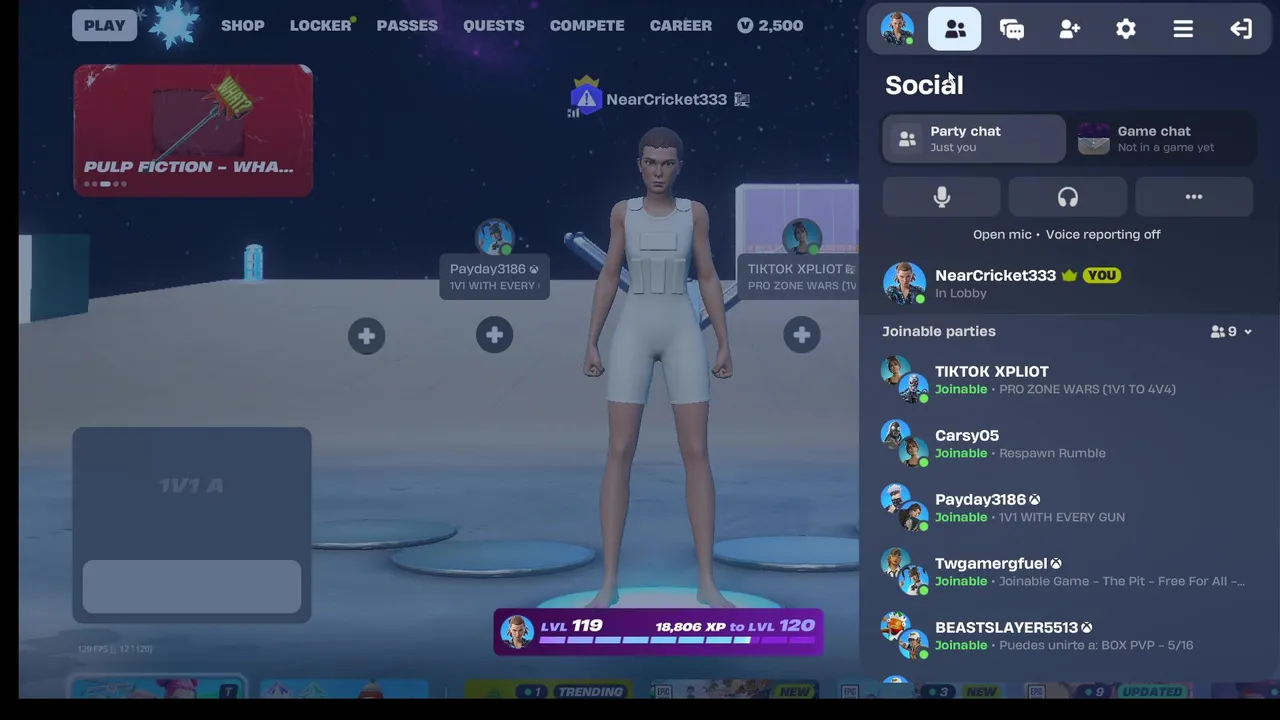Click the PLAY button

(104, 25)
